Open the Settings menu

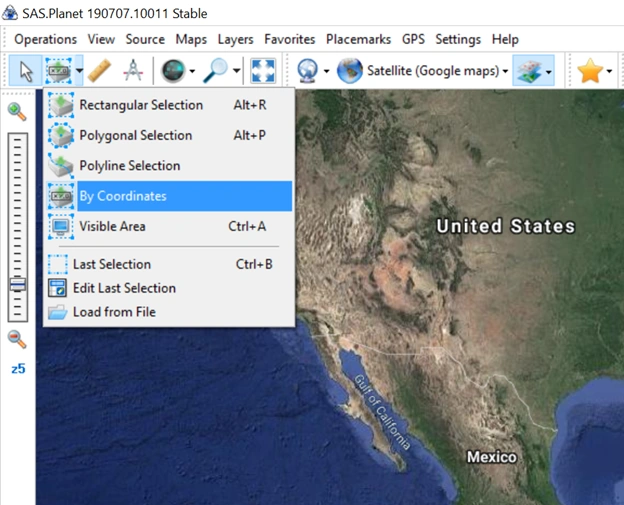pyautogui.click(x=458, y=39)
